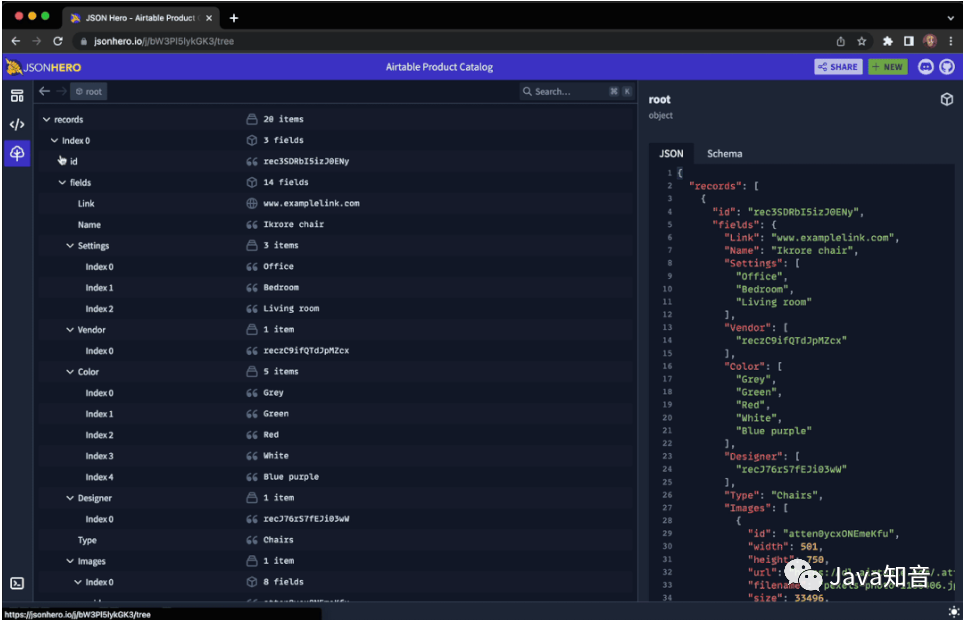Screen dimensions: 963x620
Task: Open the GitHub icon in header
Action: point(947,67)
